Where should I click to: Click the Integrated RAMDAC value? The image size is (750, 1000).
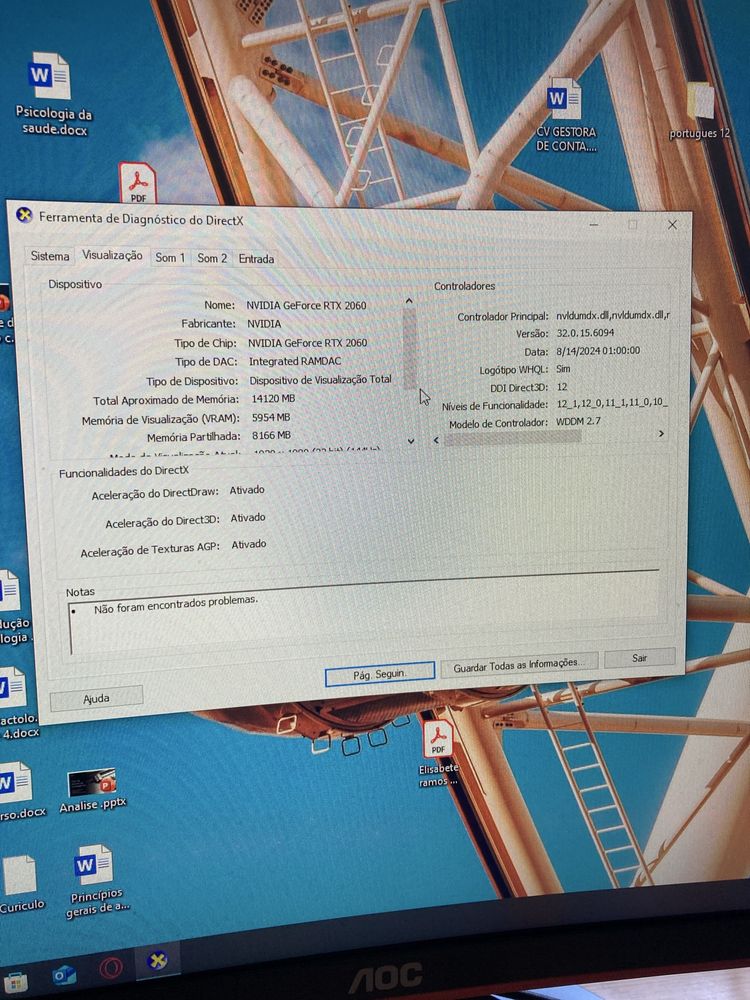tap(295, 361)
